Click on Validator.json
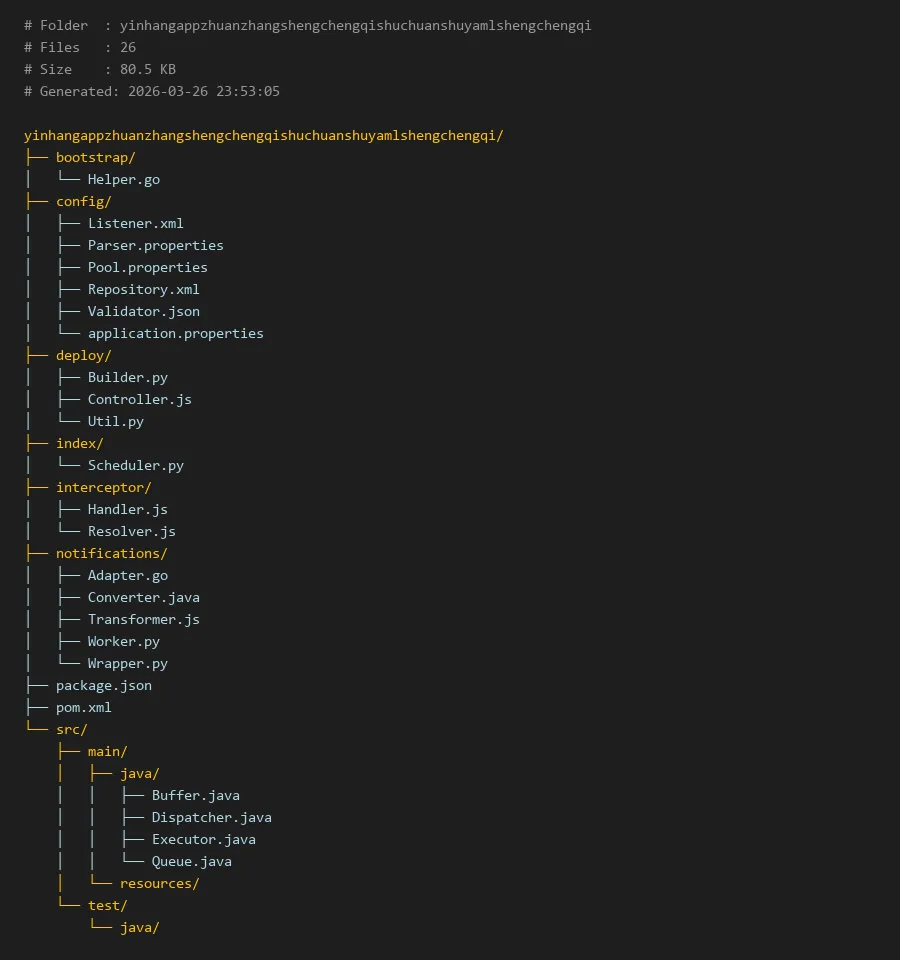The height and width of the screenshot is (960, 900). point(143,311)
